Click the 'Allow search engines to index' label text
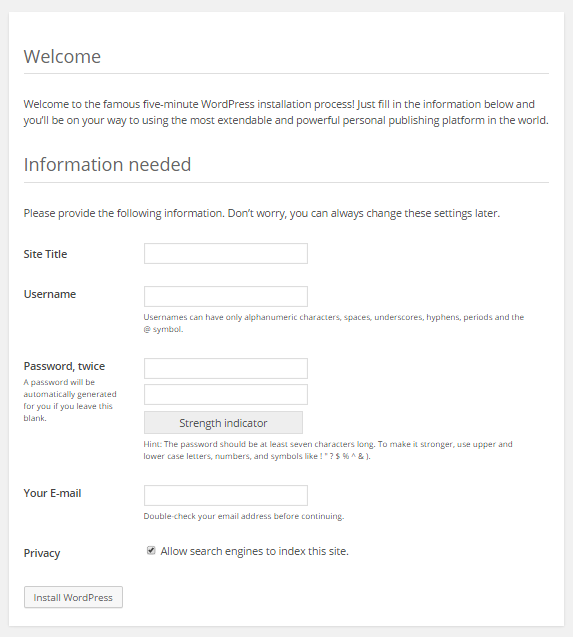Screen dimensions: 573x637 [x=254, y=551]
